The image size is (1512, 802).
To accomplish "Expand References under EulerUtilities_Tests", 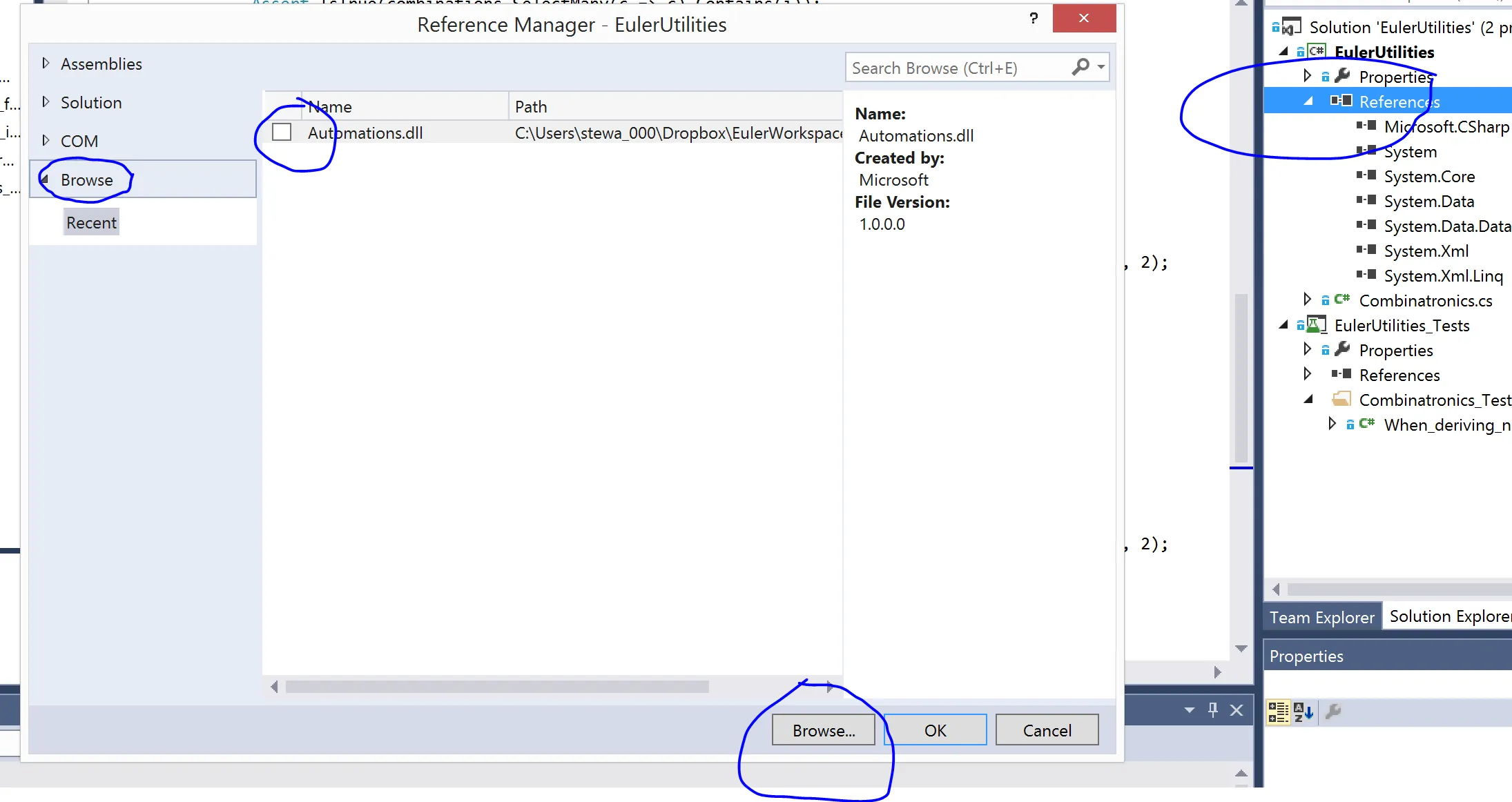I will (1307, 374).
